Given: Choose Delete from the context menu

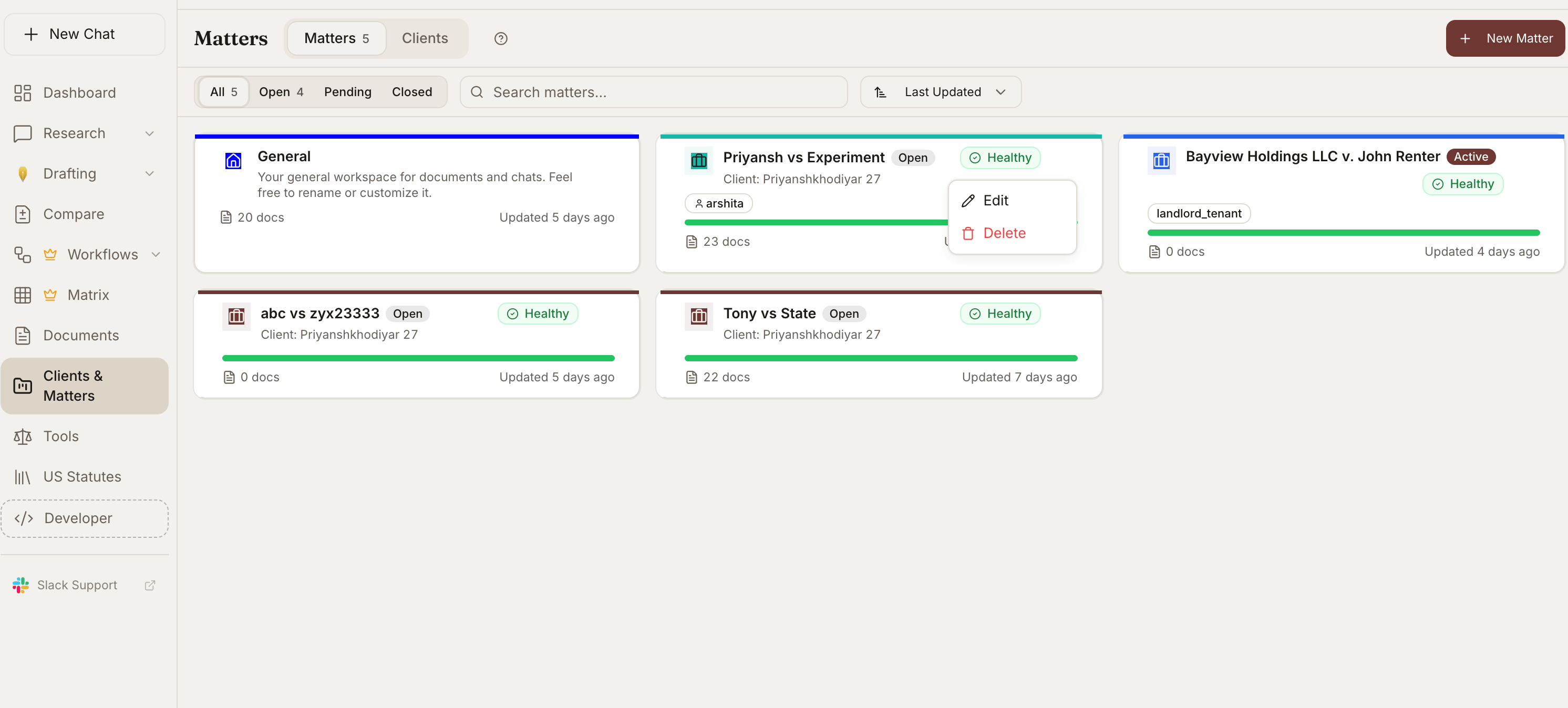Looking at the screenshot, I should coord(1012,233).
